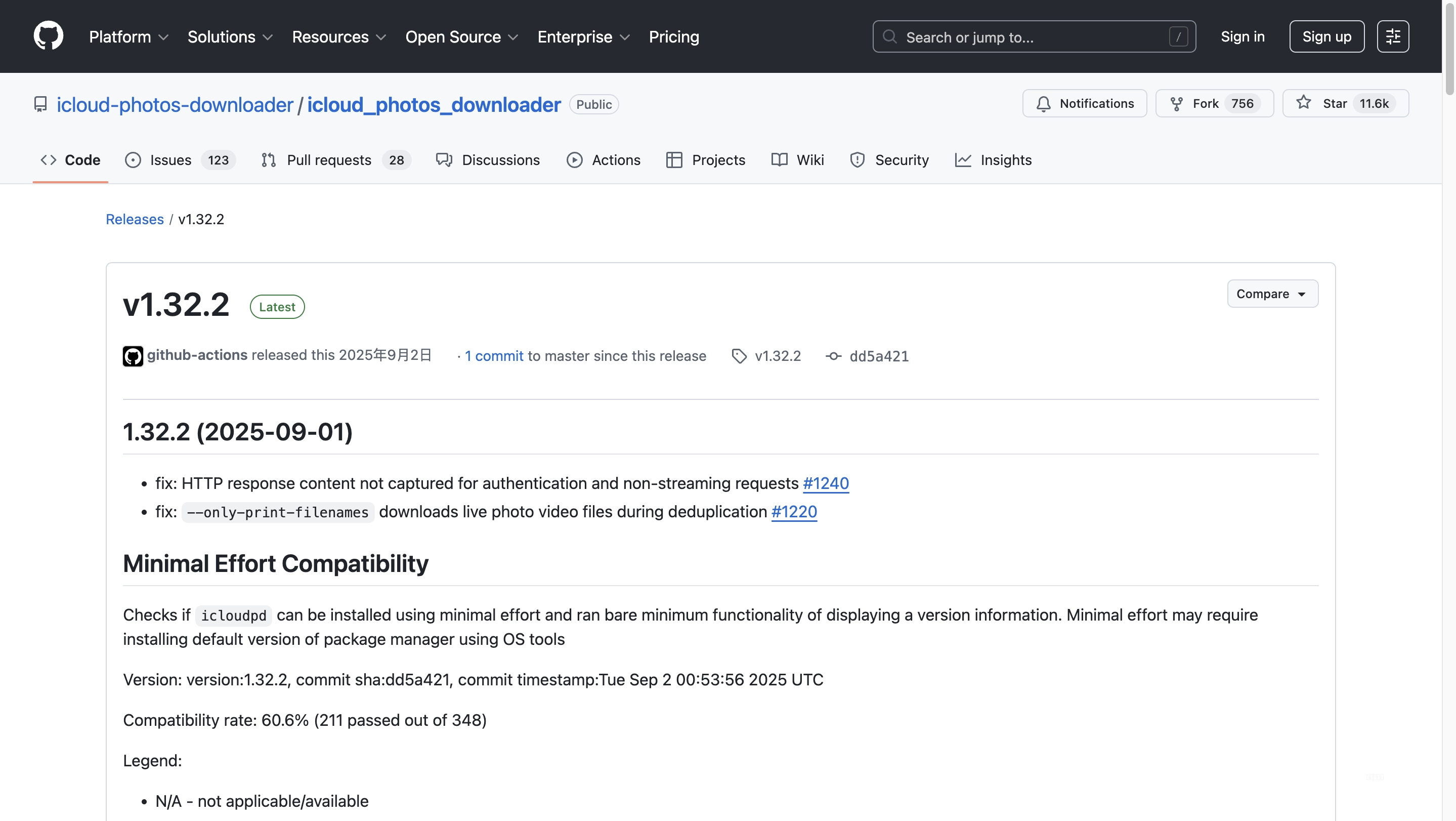Open the Actions tab
Screen dimensions: 1456x821
point(604,160)
